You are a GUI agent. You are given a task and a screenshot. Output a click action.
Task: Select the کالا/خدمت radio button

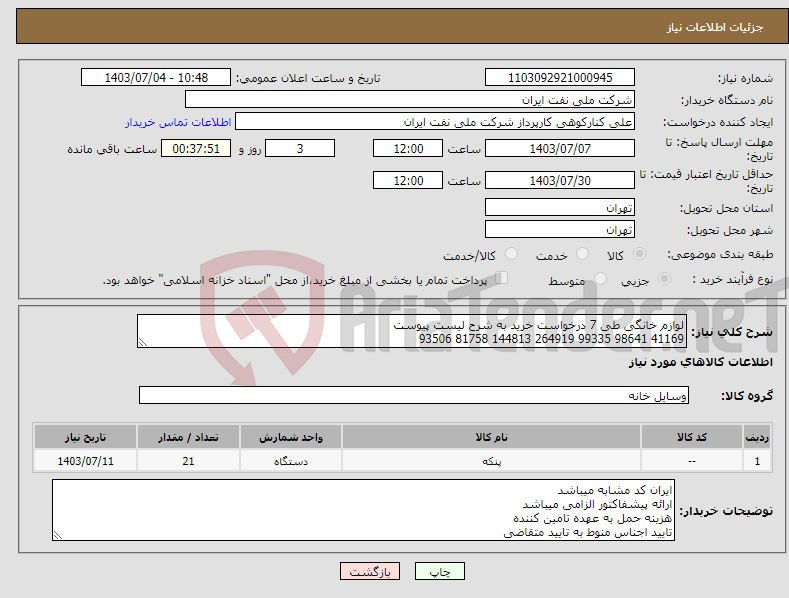pos(511,254)
